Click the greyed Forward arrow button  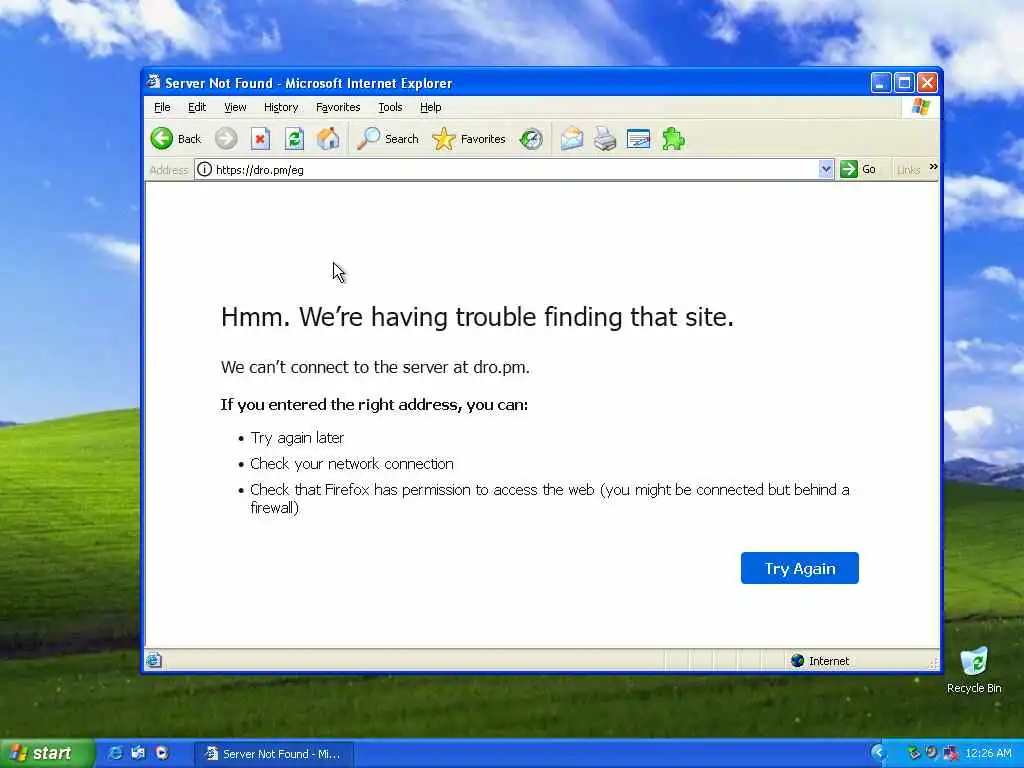(x=226, y=138)
